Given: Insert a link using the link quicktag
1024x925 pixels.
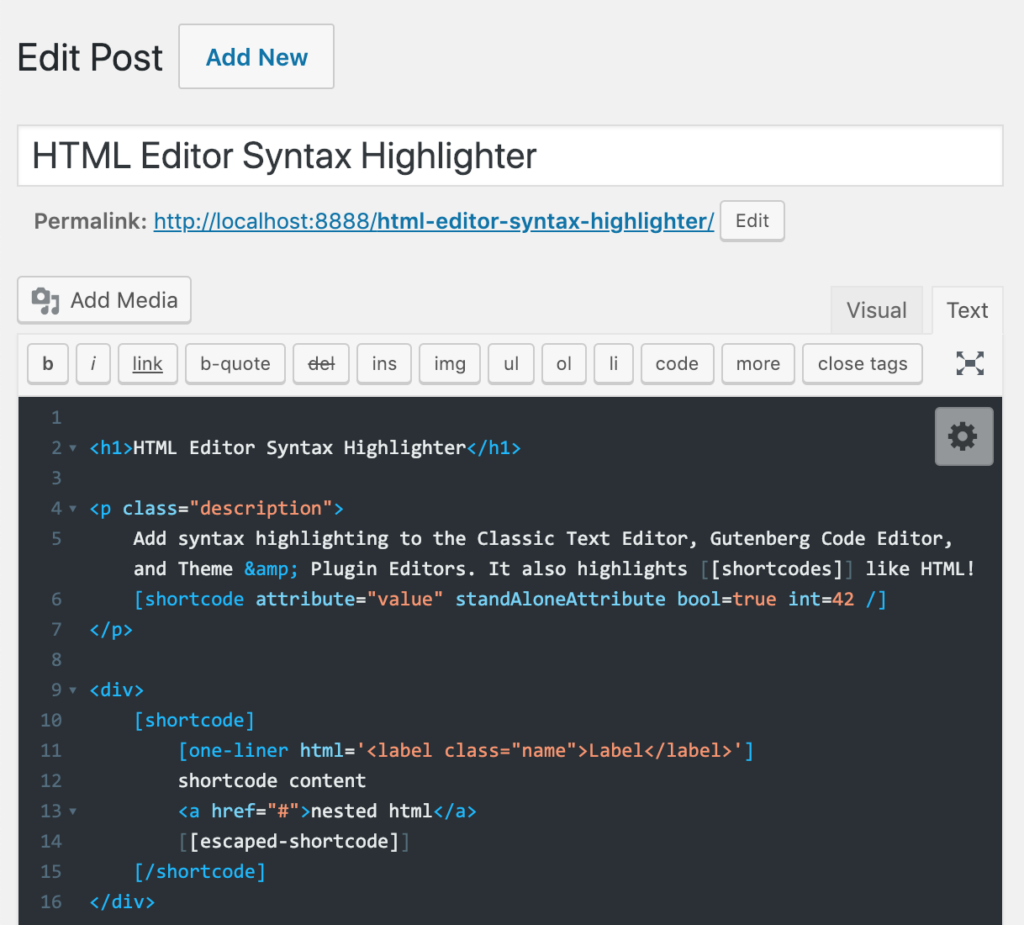Looking at the screenshot, I should click(x=147, y=363).
